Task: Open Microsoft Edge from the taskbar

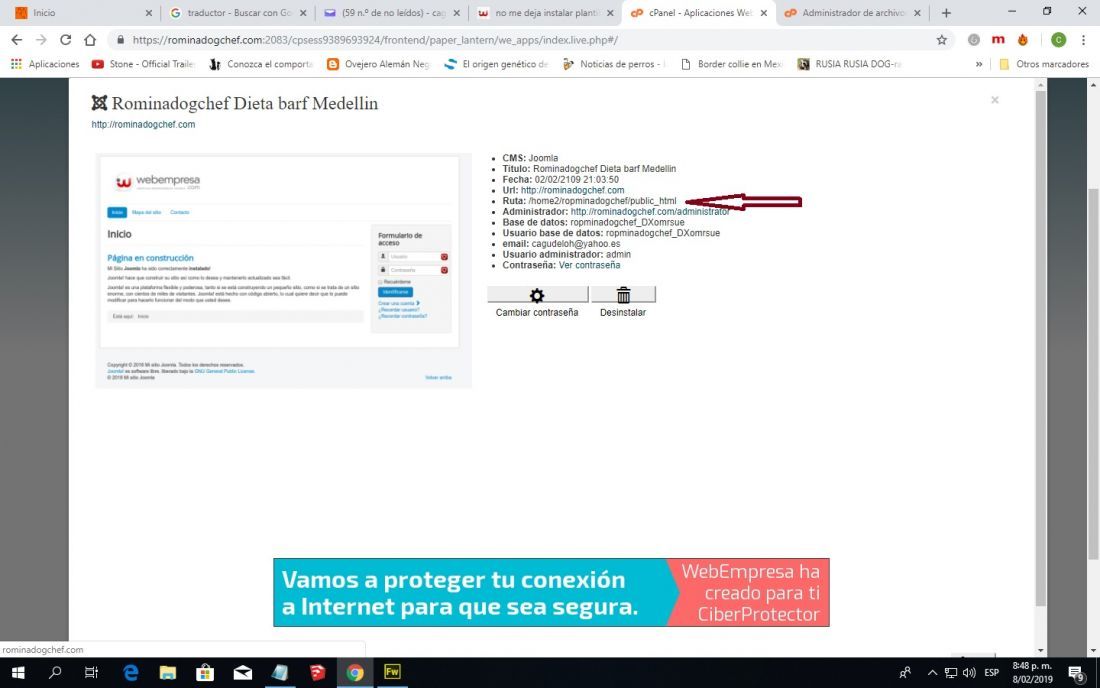Action: (130, 673)
